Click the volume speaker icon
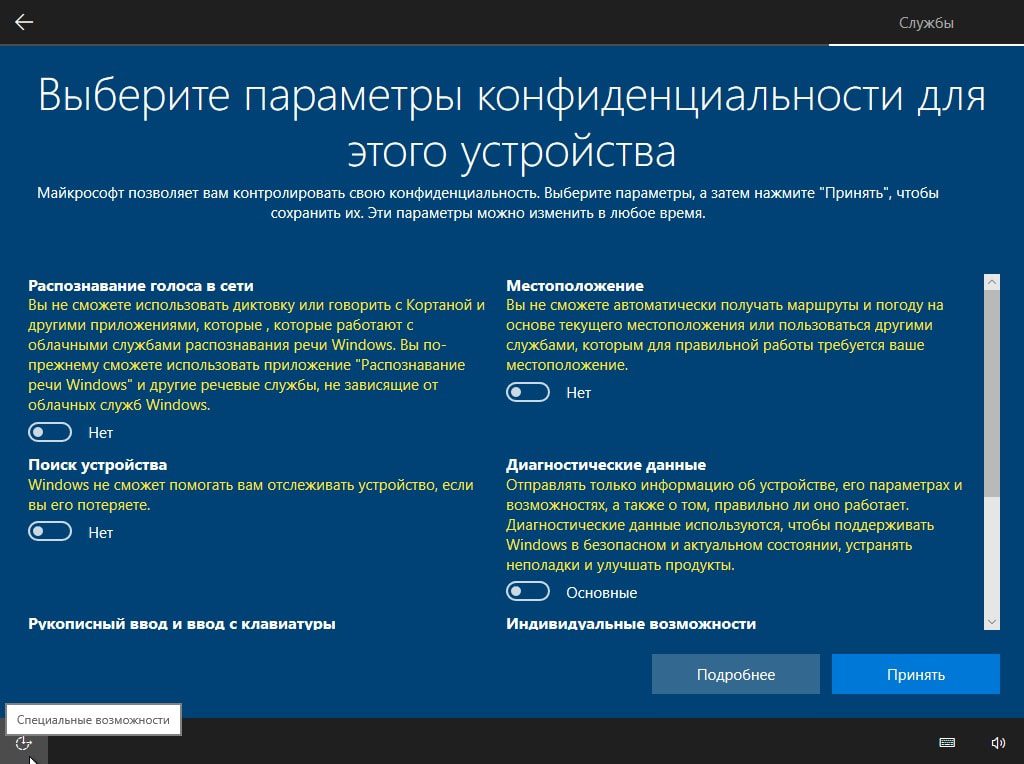1024x764 pixels. (x=997, y=742)
